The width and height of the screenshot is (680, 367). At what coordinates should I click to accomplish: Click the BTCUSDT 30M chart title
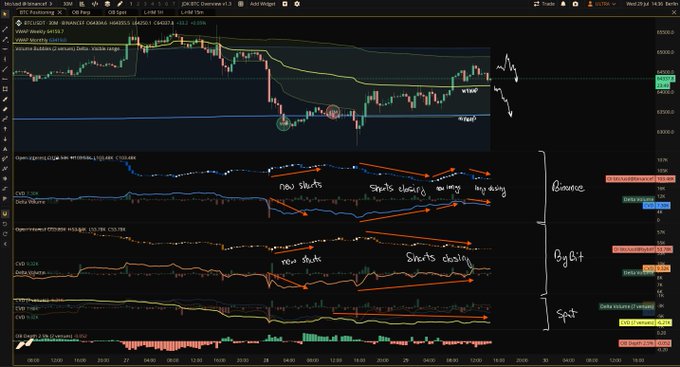tap(54, 23)
